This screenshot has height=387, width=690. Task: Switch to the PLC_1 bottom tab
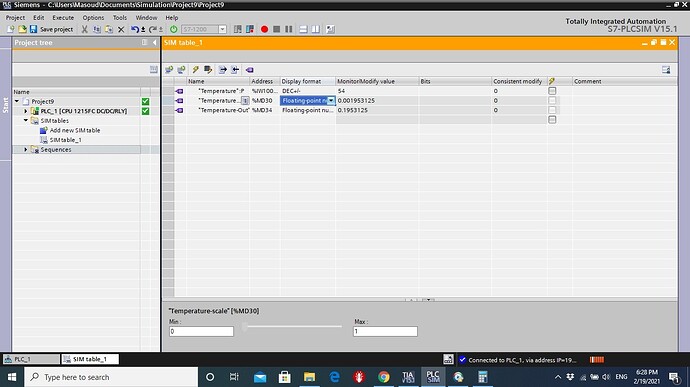click(31, 359)
